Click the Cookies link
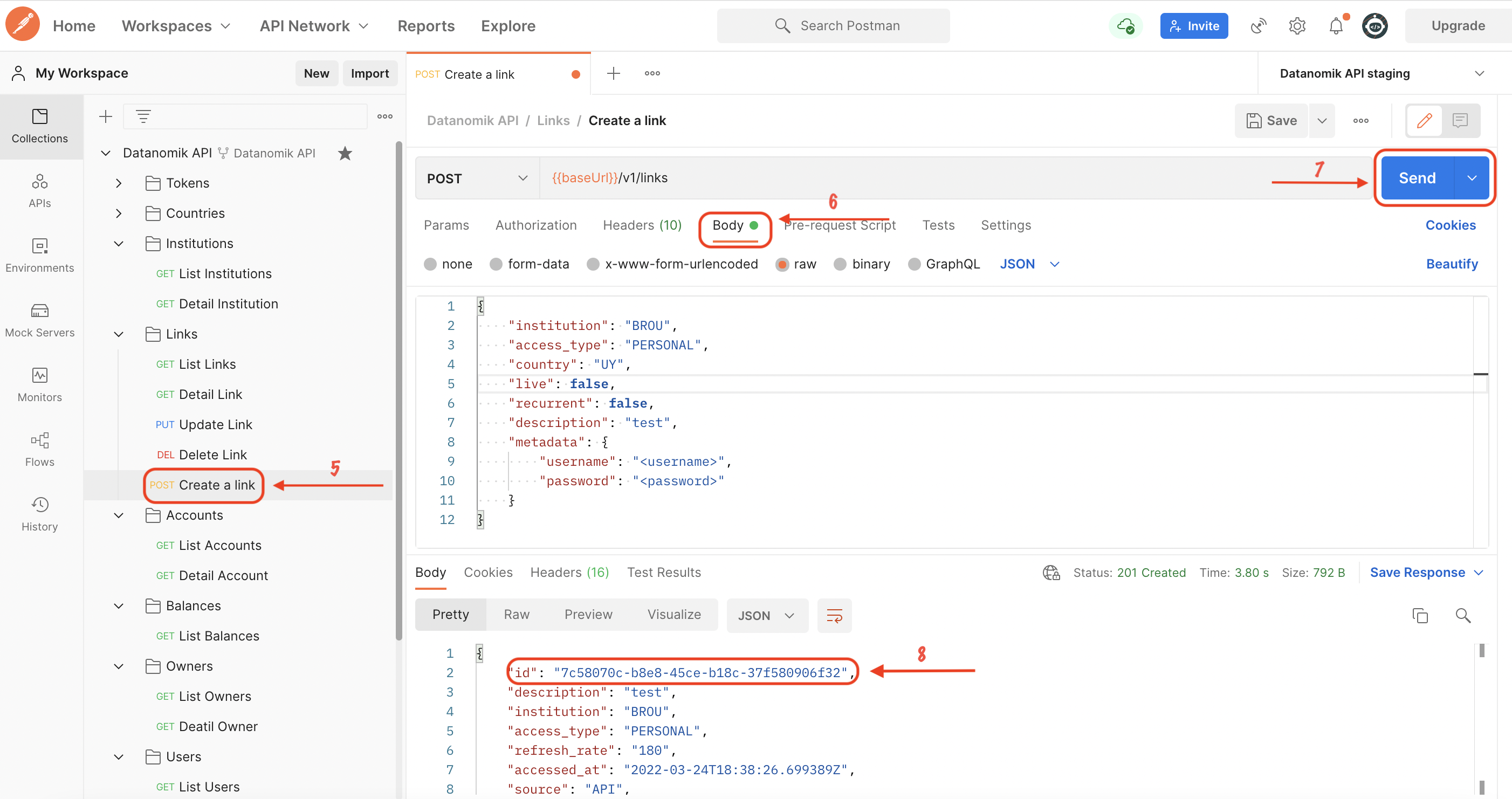Viewport: 1512px width, 799px height. click(1451, 225)
